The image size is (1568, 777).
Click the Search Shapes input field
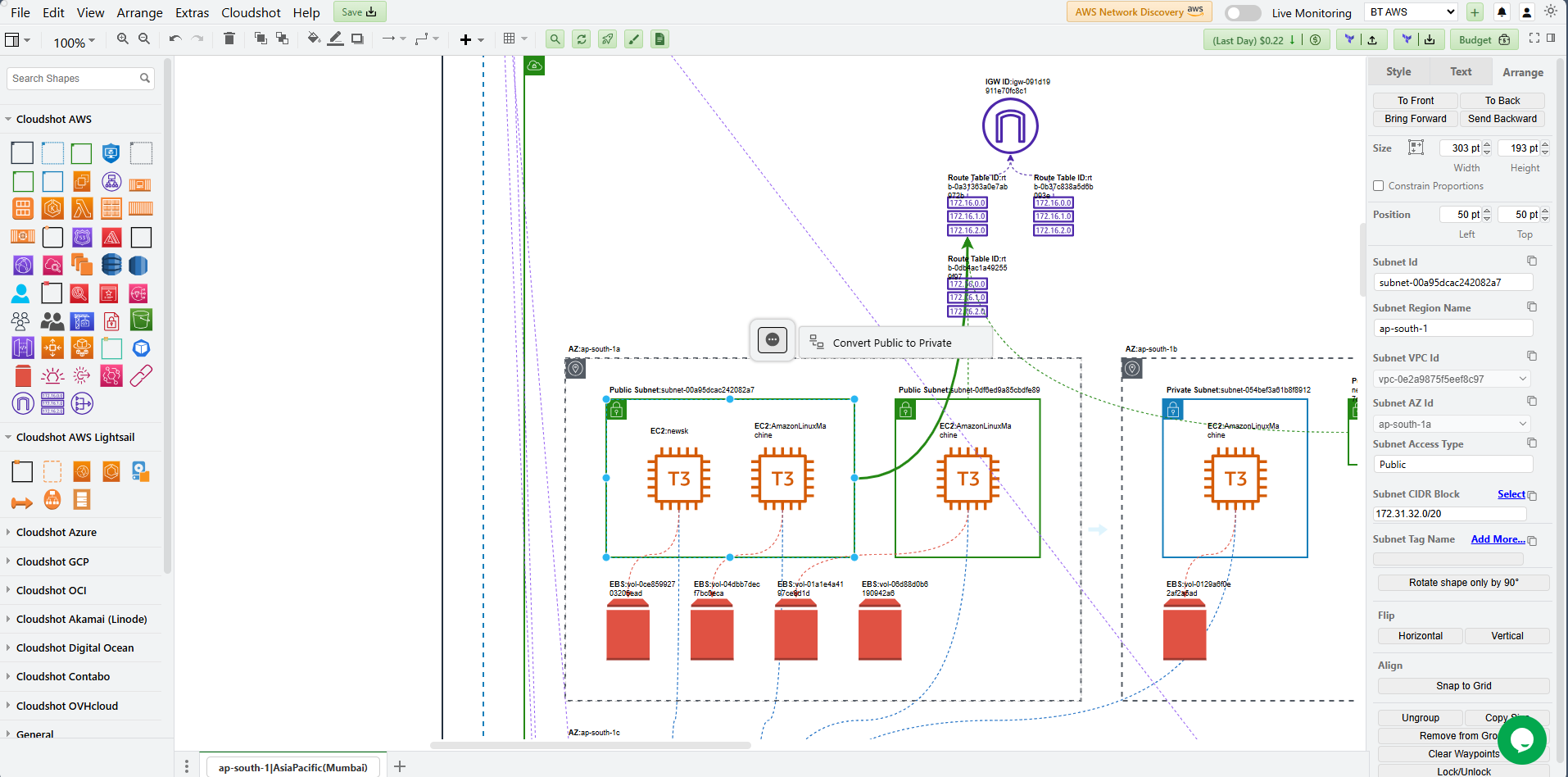pos(74,79)
